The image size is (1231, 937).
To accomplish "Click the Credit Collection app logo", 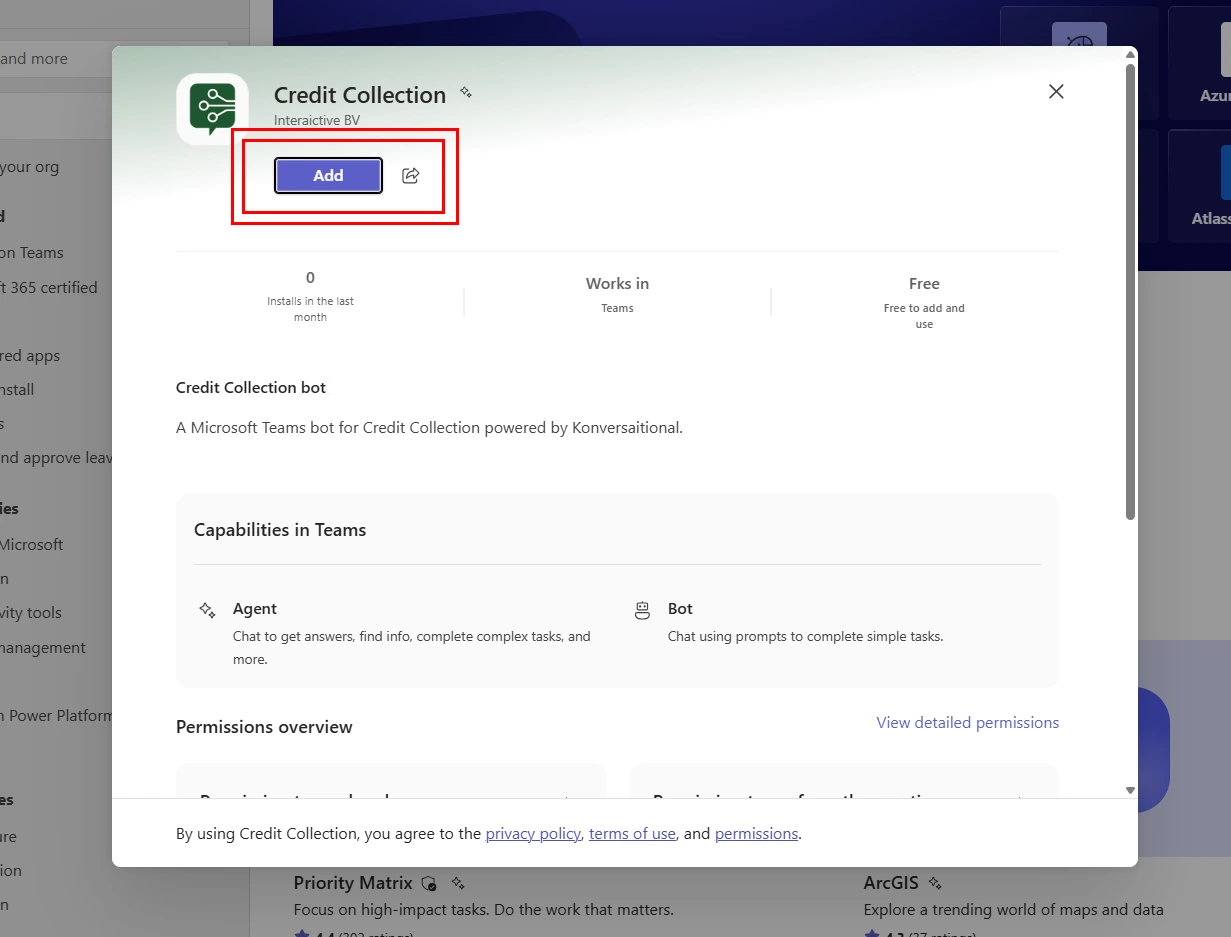I will pyautogui.click(x=212, y=109).
